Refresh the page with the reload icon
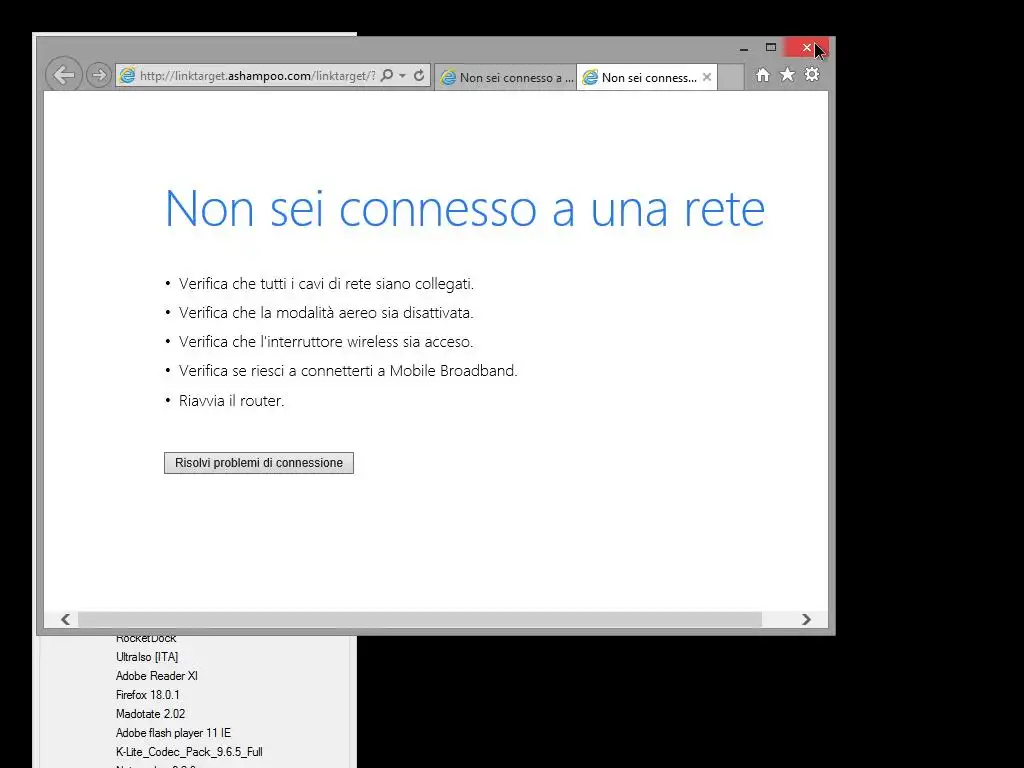 click(x=419, y=75)
